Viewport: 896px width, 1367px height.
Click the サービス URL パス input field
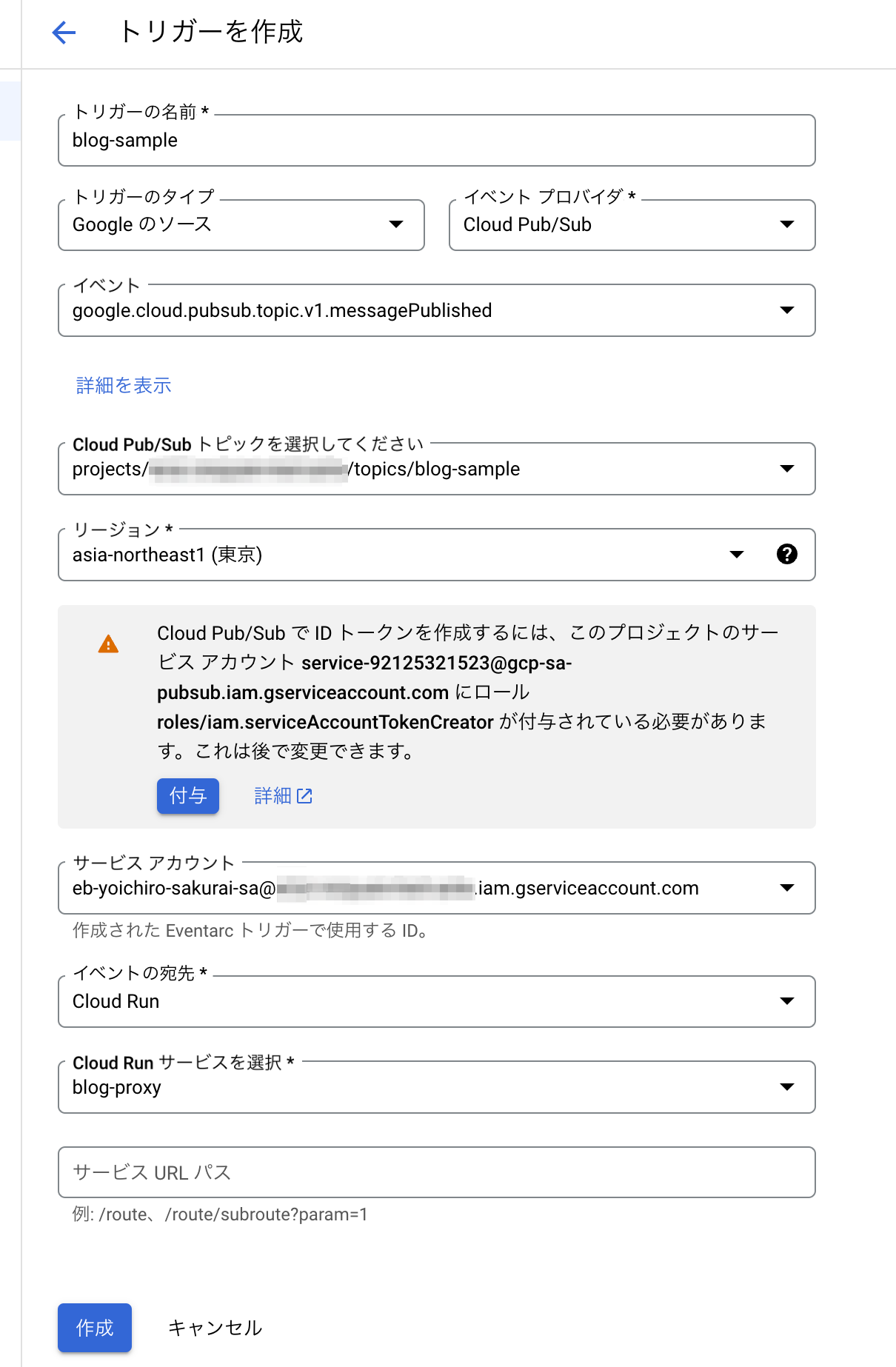tap(437, 1172)
